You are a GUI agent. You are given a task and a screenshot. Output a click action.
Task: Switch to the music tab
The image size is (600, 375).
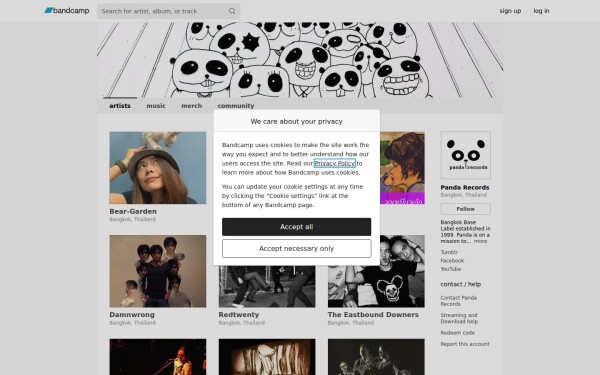point(156,106)
